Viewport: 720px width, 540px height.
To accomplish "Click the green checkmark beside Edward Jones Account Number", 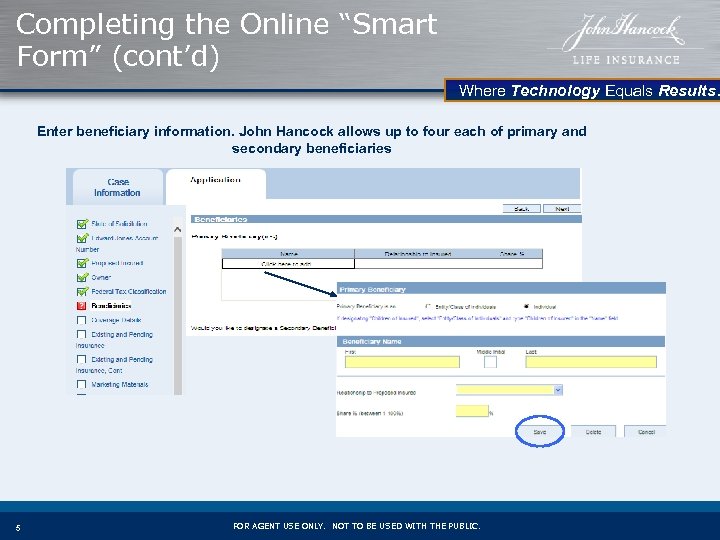I will (83, 238).
